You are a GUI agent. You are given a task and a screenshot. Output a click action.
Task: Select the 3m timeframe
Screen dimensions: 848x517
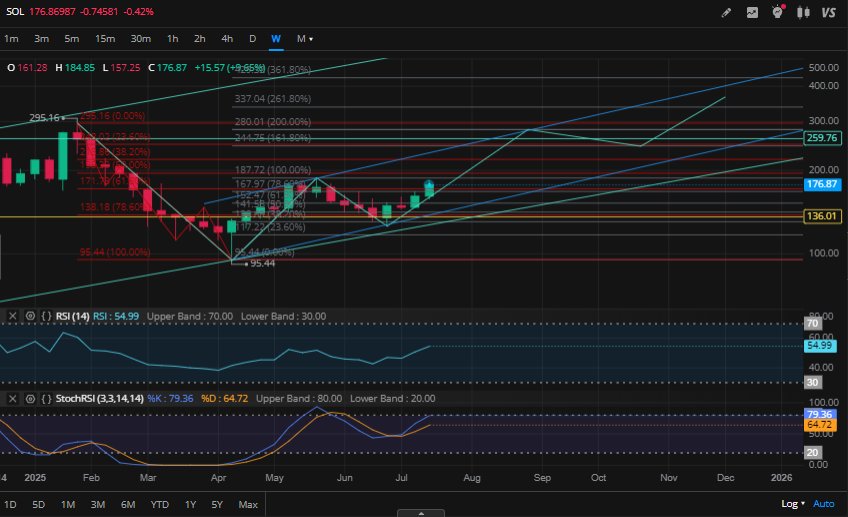coord(42,39)
